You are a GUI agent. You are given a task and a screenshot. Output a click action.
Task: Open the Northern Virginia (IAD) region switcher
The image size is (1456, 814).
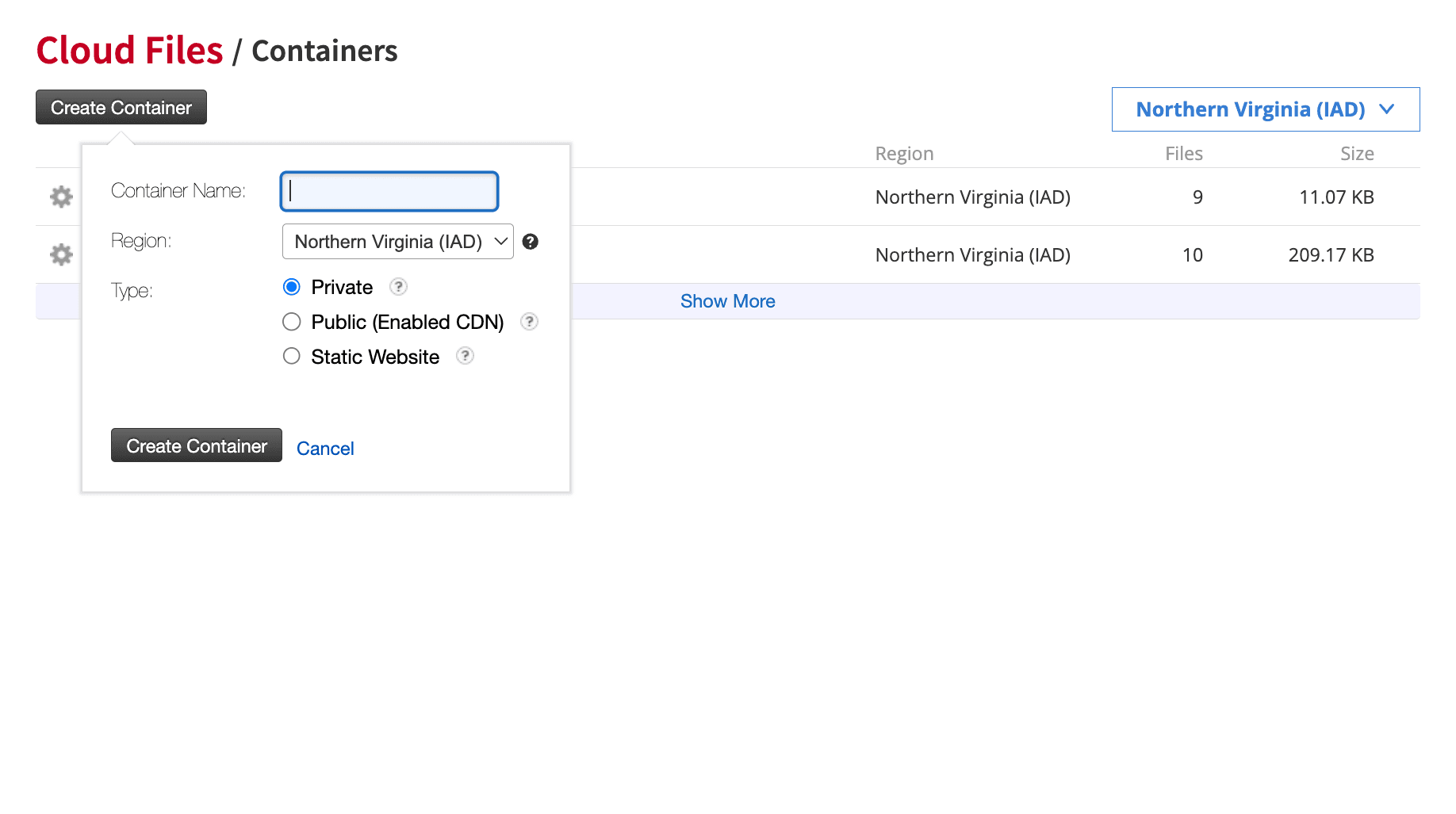coord(1265,109)
